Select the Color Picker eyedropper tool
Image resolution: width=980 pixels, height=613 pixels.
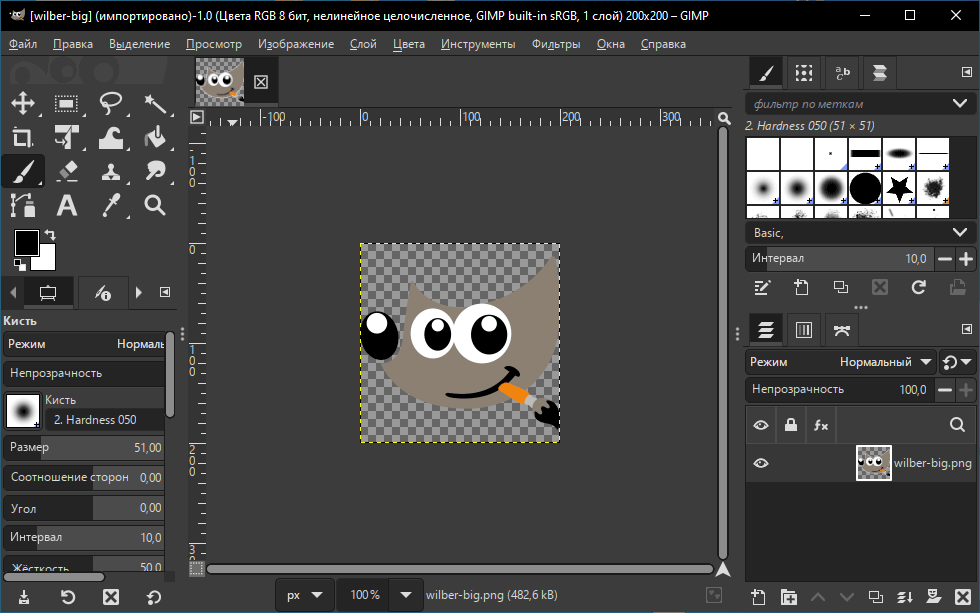(111, 205)
